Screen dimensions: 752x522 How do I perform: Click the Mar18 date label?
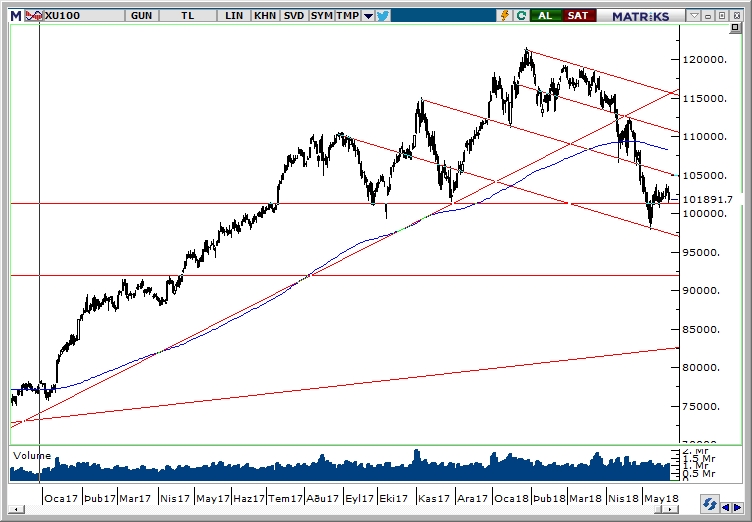(586, 498)
